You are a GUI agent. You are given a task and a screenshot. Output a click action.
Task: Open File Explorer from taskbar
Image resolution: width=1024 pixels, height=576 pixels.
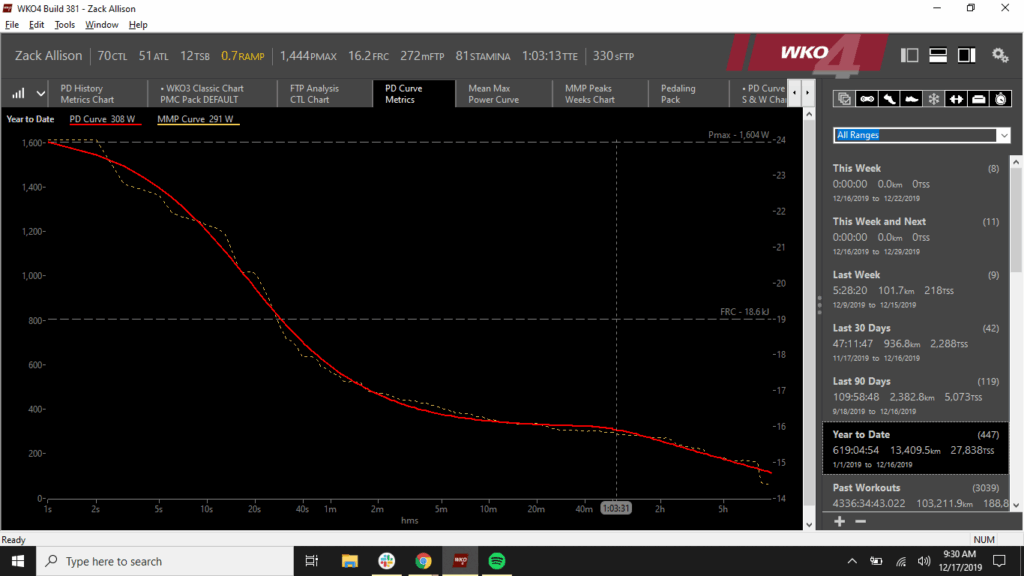click(x=349, y=561)
